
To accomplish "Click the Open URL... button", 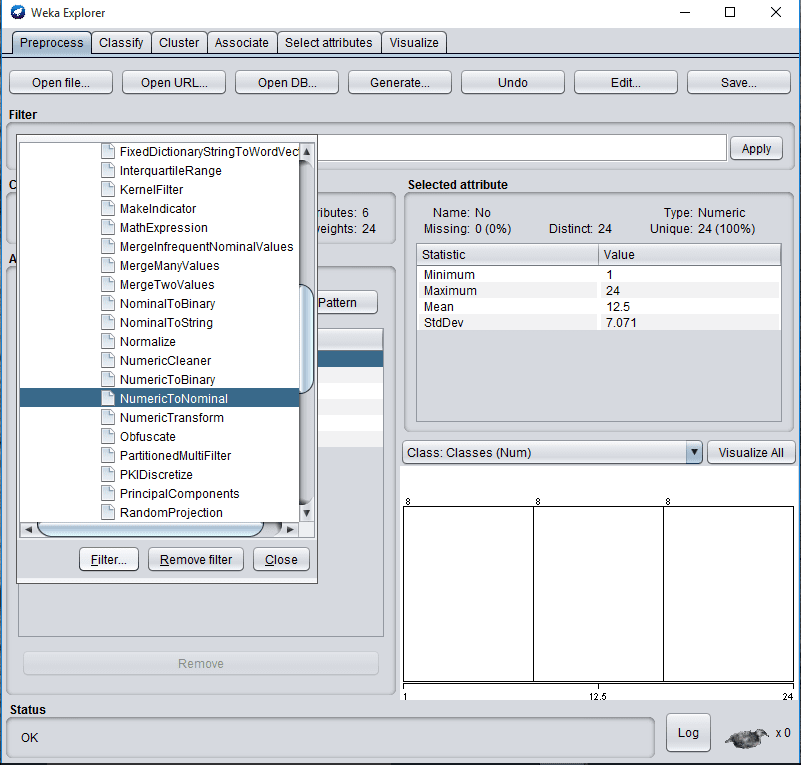I will point(174,83).
